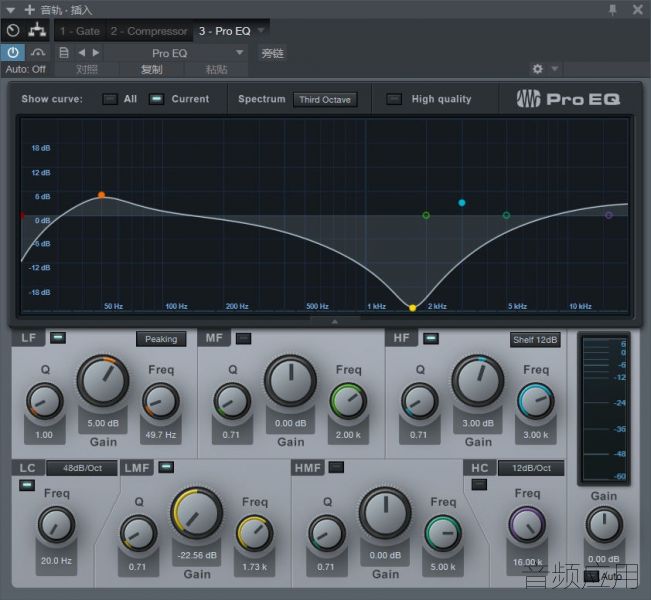This screenshot has width=651, height=600.
Task: Open the automation curve icon
Action: (38, 53)
